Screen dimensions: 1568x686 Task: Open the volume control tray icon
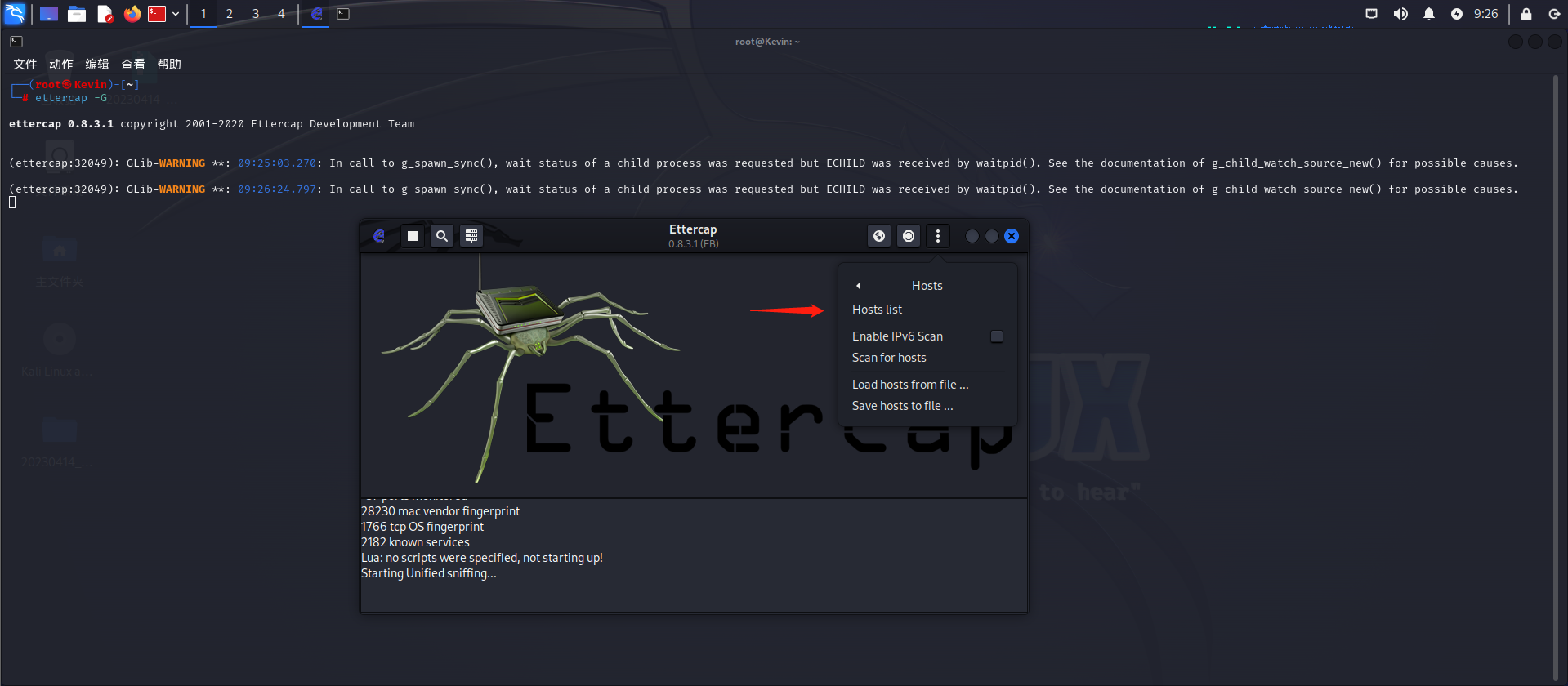(x=1400, y=14)
